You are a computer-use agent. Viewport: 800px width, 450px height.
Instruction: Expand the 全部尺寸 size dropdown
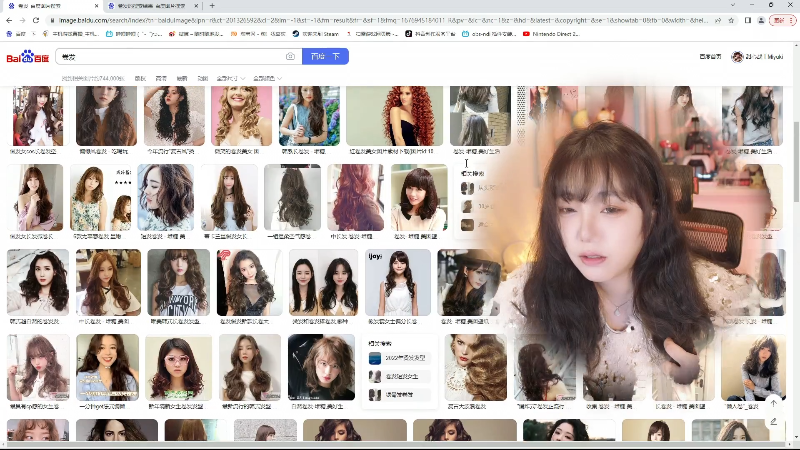231,79
